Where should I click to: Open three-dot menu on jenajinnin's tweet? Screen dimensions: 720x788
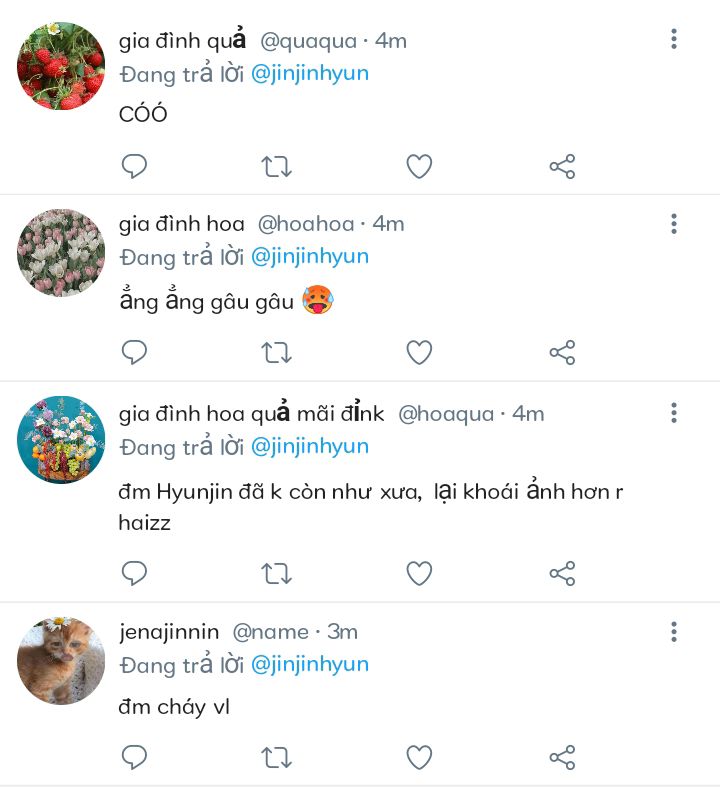tap(674, 632)
